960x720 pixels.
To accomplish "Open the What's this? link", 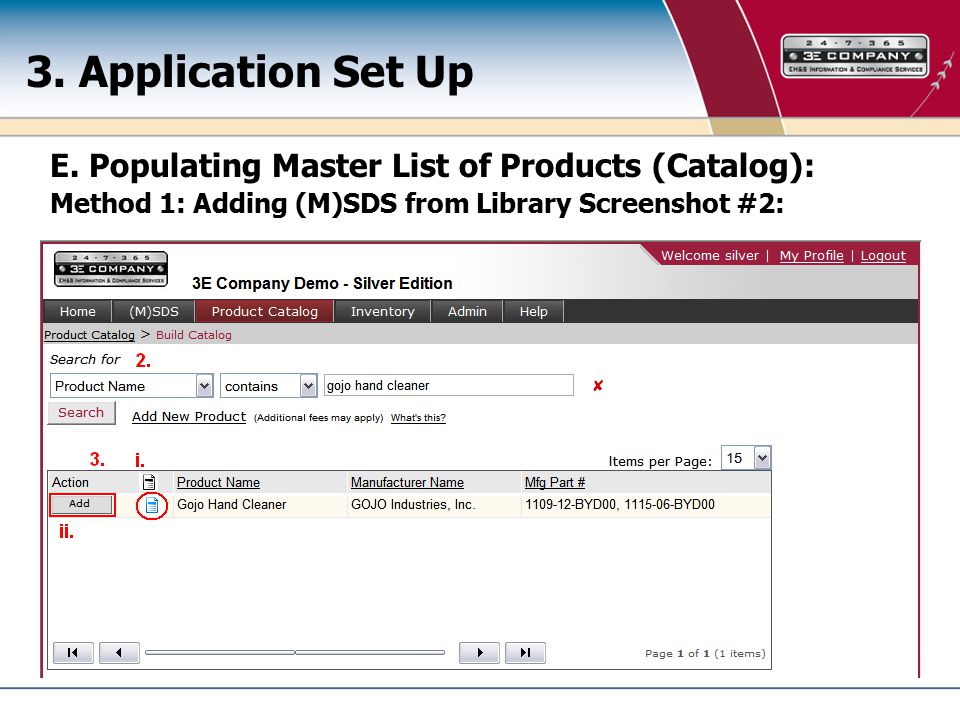I will point(418,418).
